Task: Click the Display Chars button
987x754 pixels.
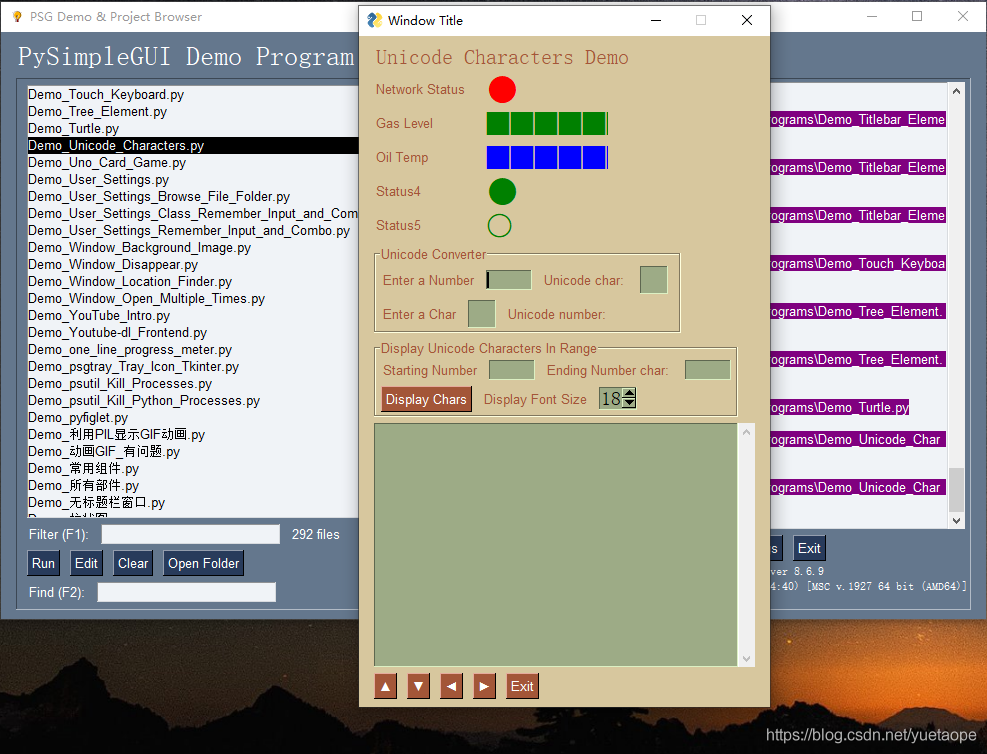Action: coord(426,399)
